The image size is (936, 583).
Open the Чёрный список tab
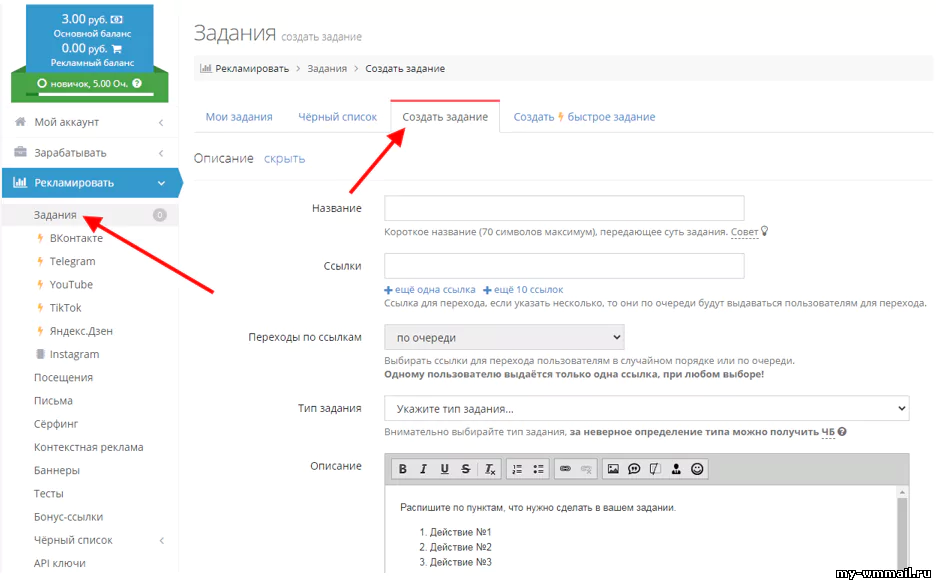click(x=337, y=117)
